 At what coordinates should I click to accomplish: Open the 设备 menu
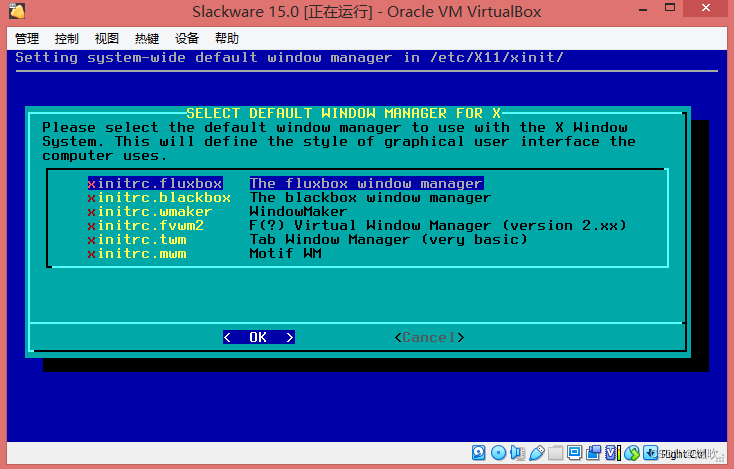(x=187, y=38)
